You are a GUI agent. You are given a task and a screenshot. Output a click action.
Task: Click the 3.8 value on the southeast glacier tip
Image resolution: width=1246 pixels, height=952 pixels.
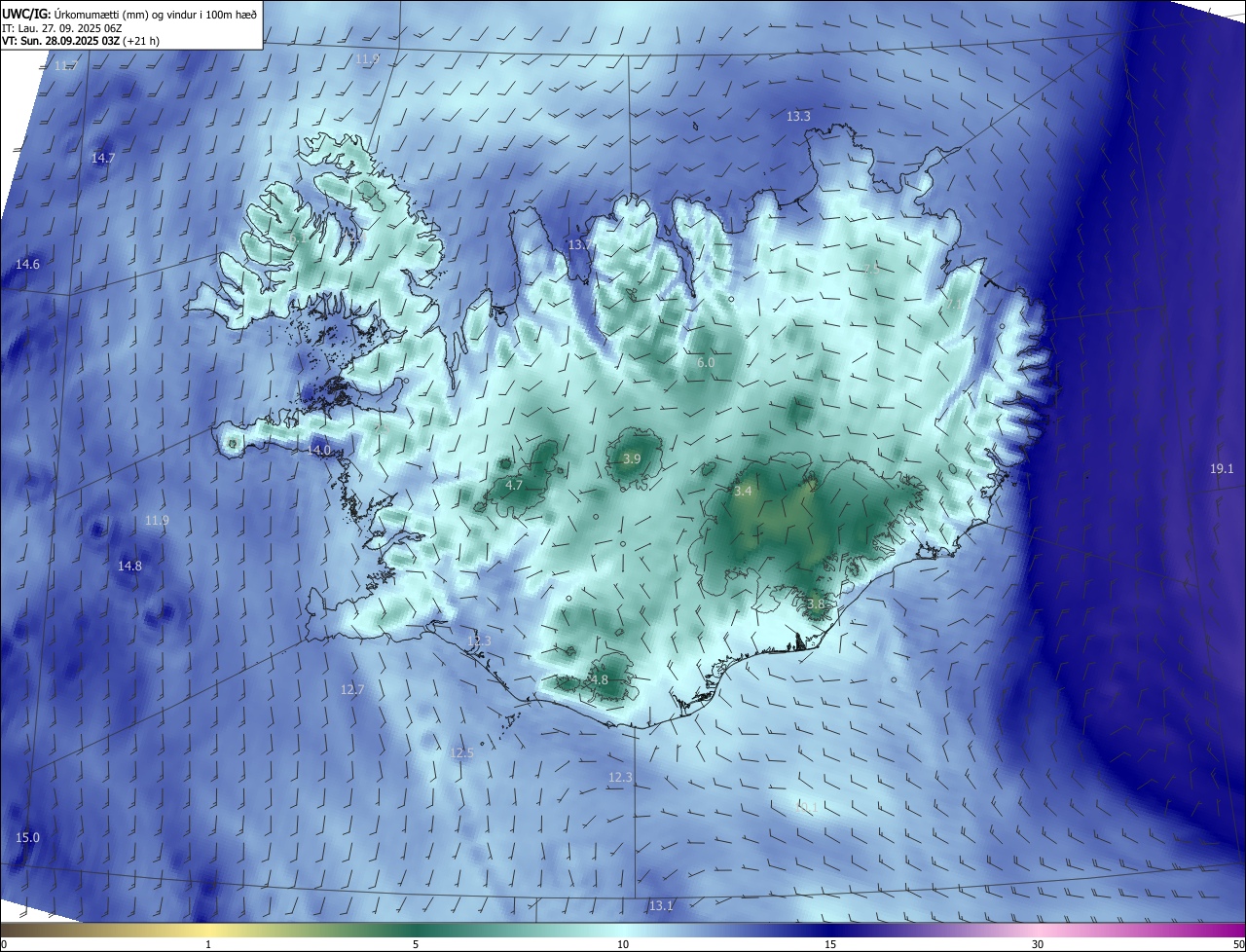tap(816, 604)
